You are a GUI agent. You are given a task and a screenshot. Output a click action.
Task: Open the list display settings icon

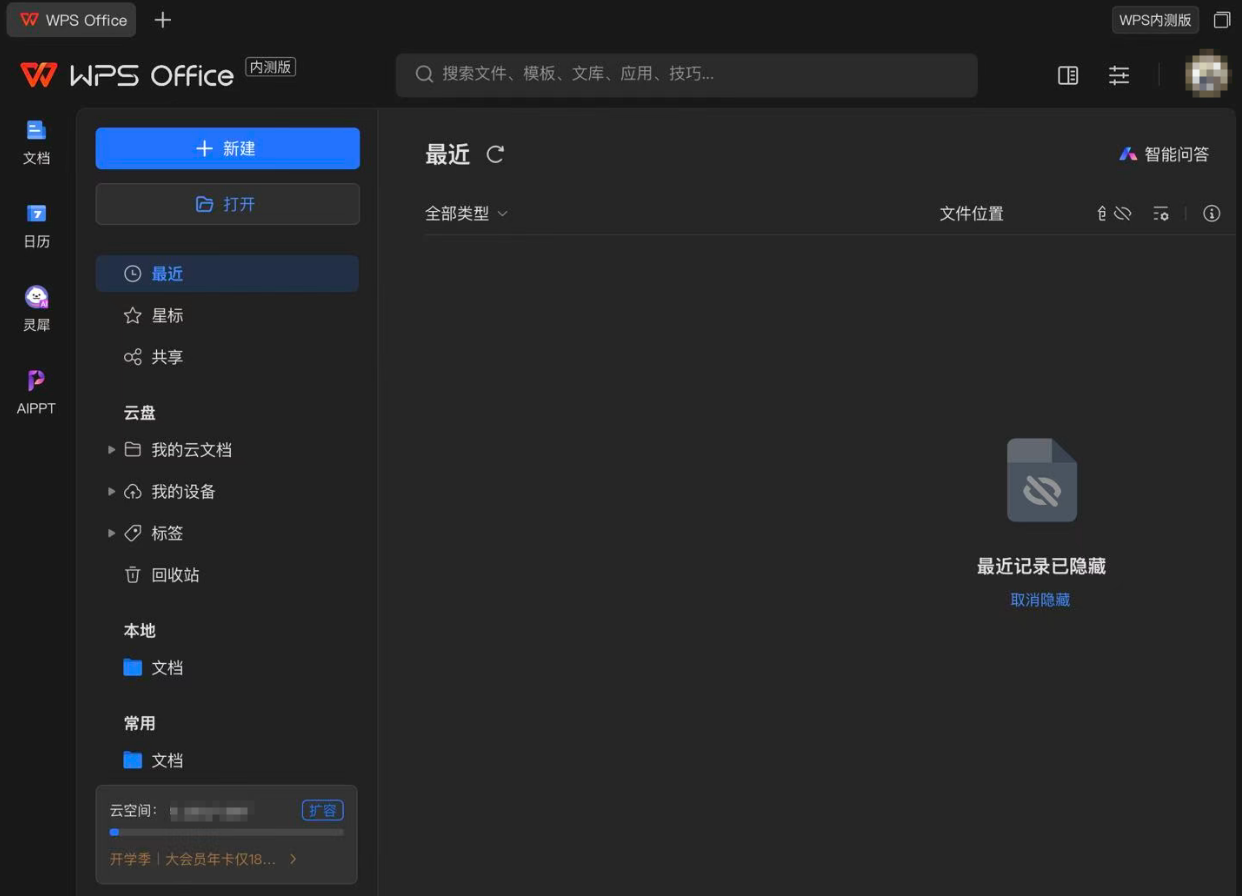tap(1160, 213)
